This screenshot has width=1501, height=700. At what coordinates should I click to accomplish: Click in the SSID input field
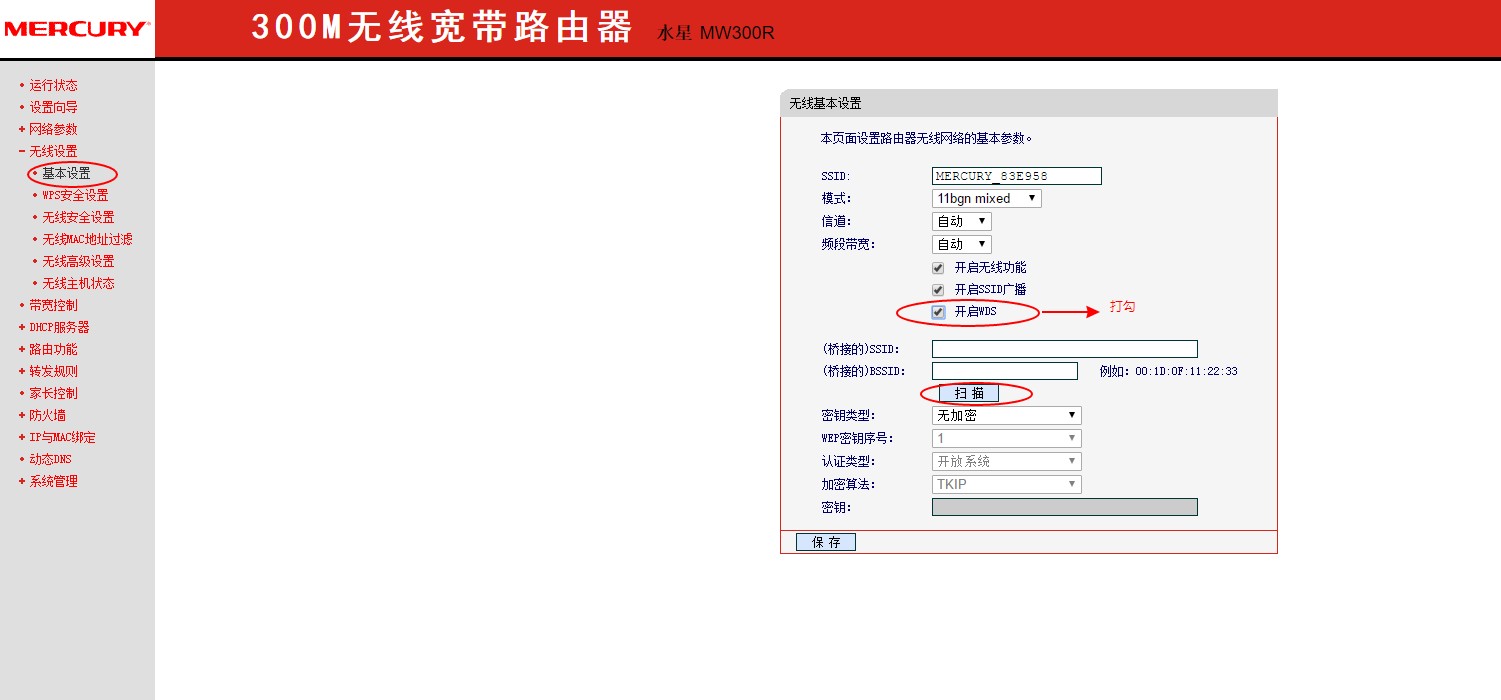click(x=1015, y=175)
